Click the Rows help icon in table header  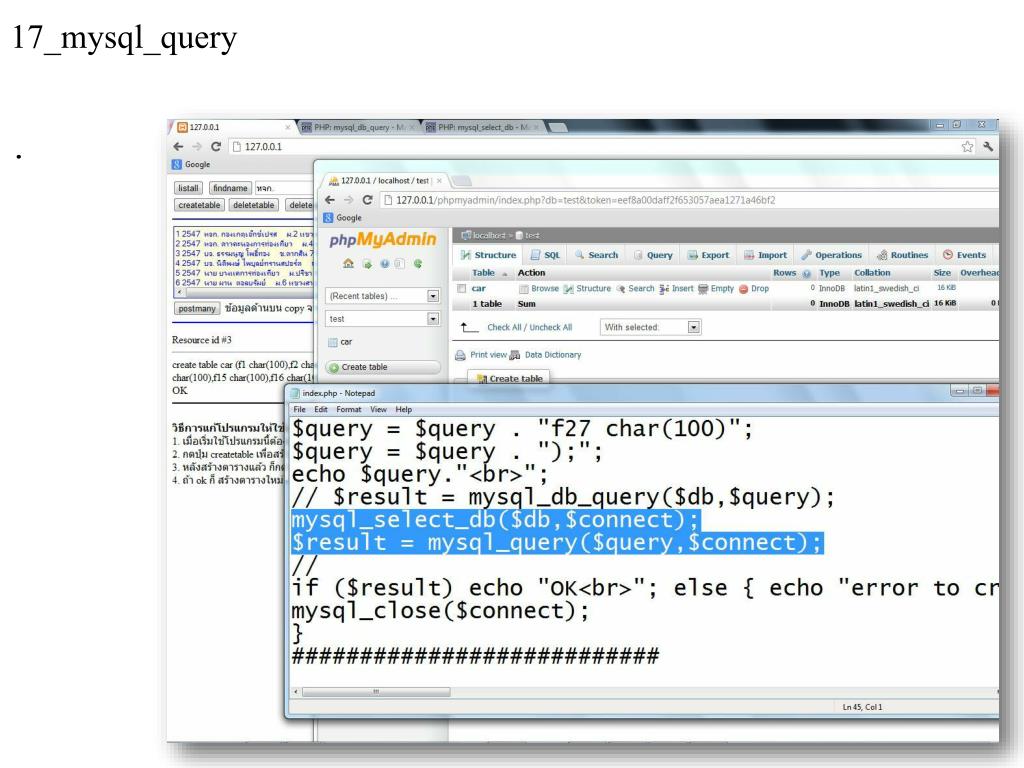coord(807,274)
